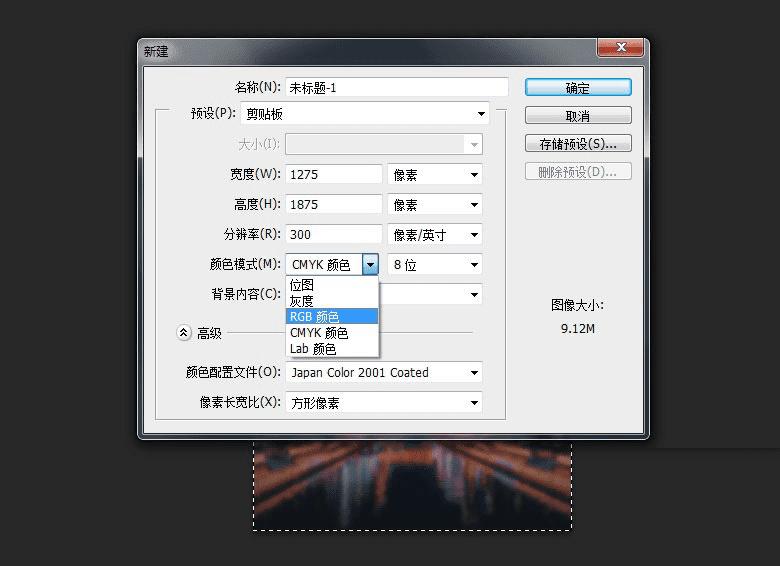Click the 9.12M image size value
This screenshot has height=566, width=780.
(578, 328)
